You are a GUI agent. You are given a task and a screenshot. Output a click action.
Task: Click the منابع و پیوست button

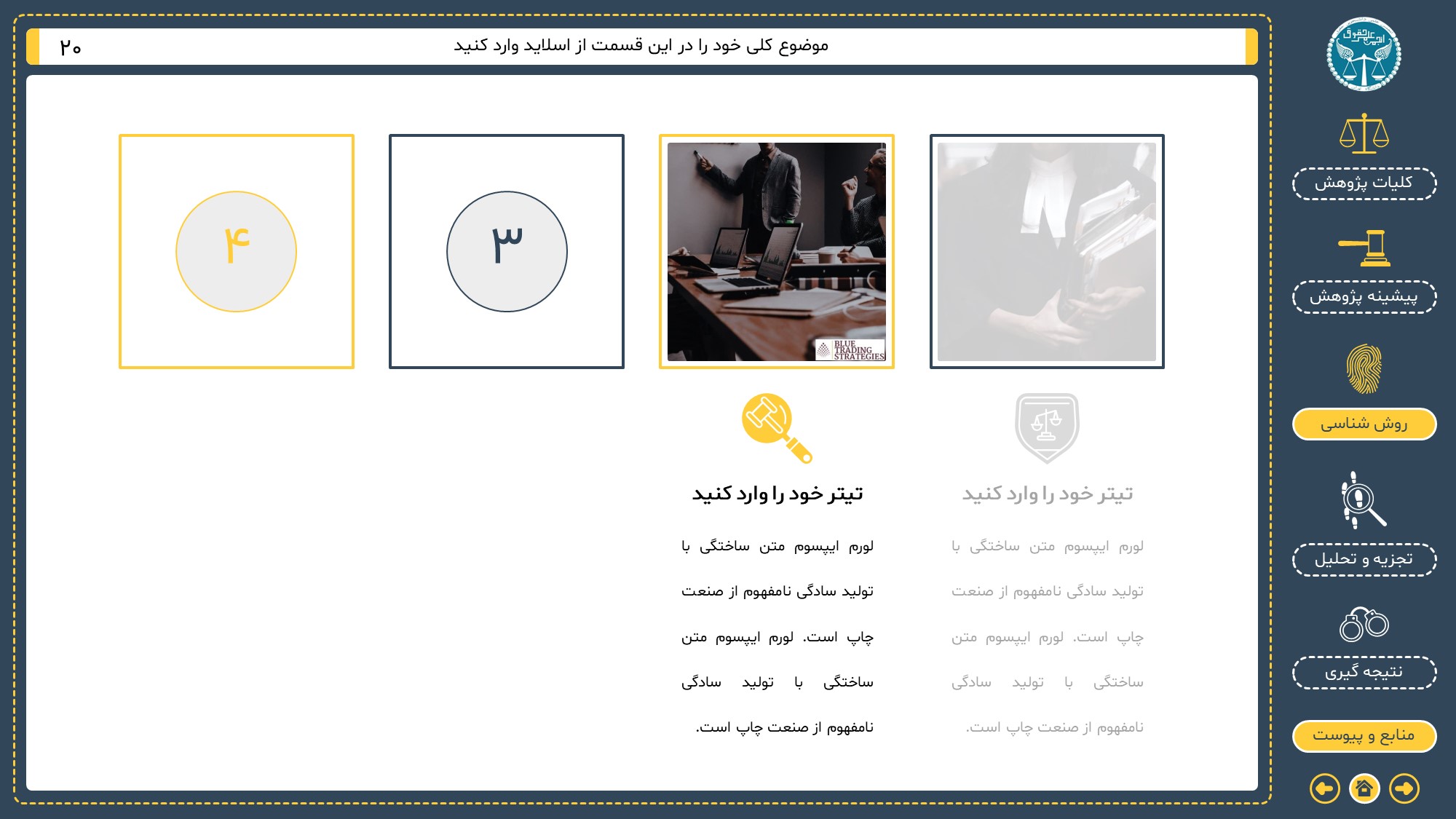[1364, 735]
